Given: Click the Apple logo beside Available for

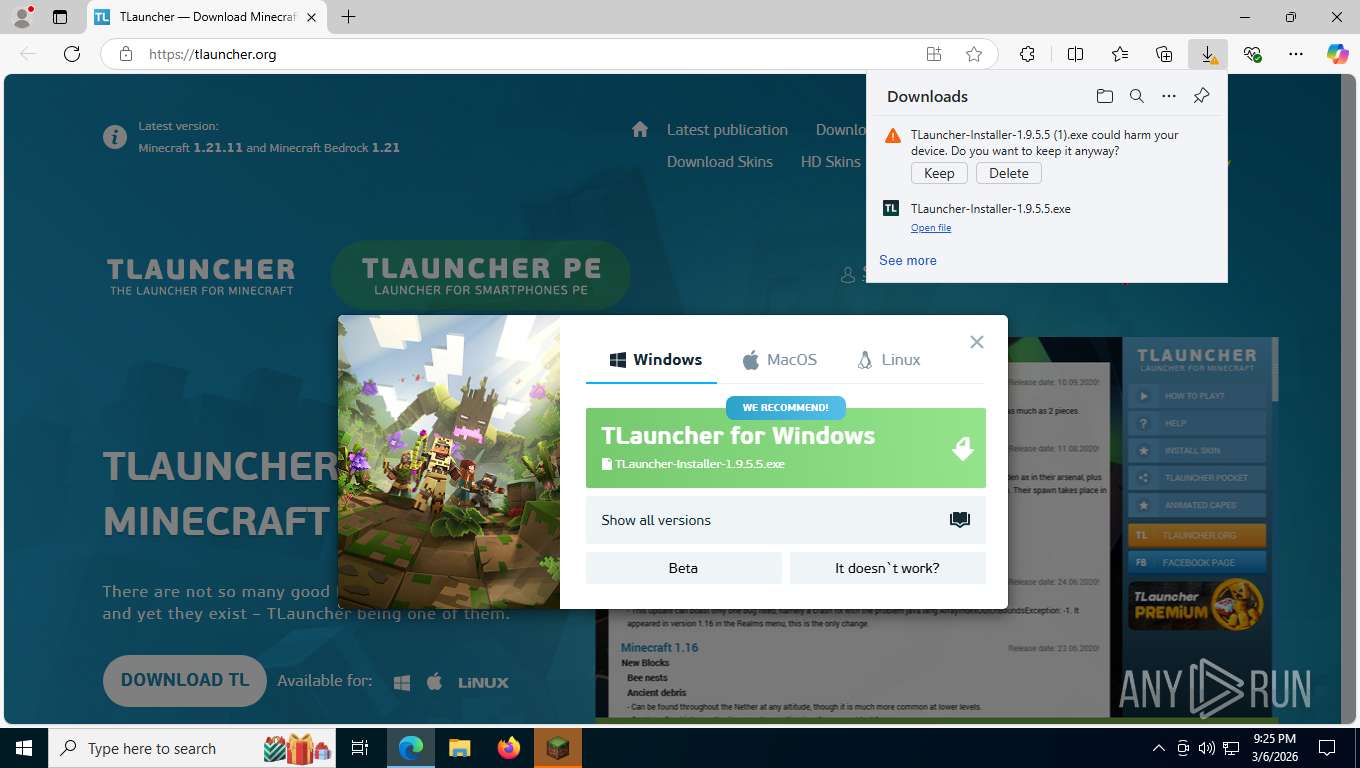Looking at the screenshot, I should (434, 682).
